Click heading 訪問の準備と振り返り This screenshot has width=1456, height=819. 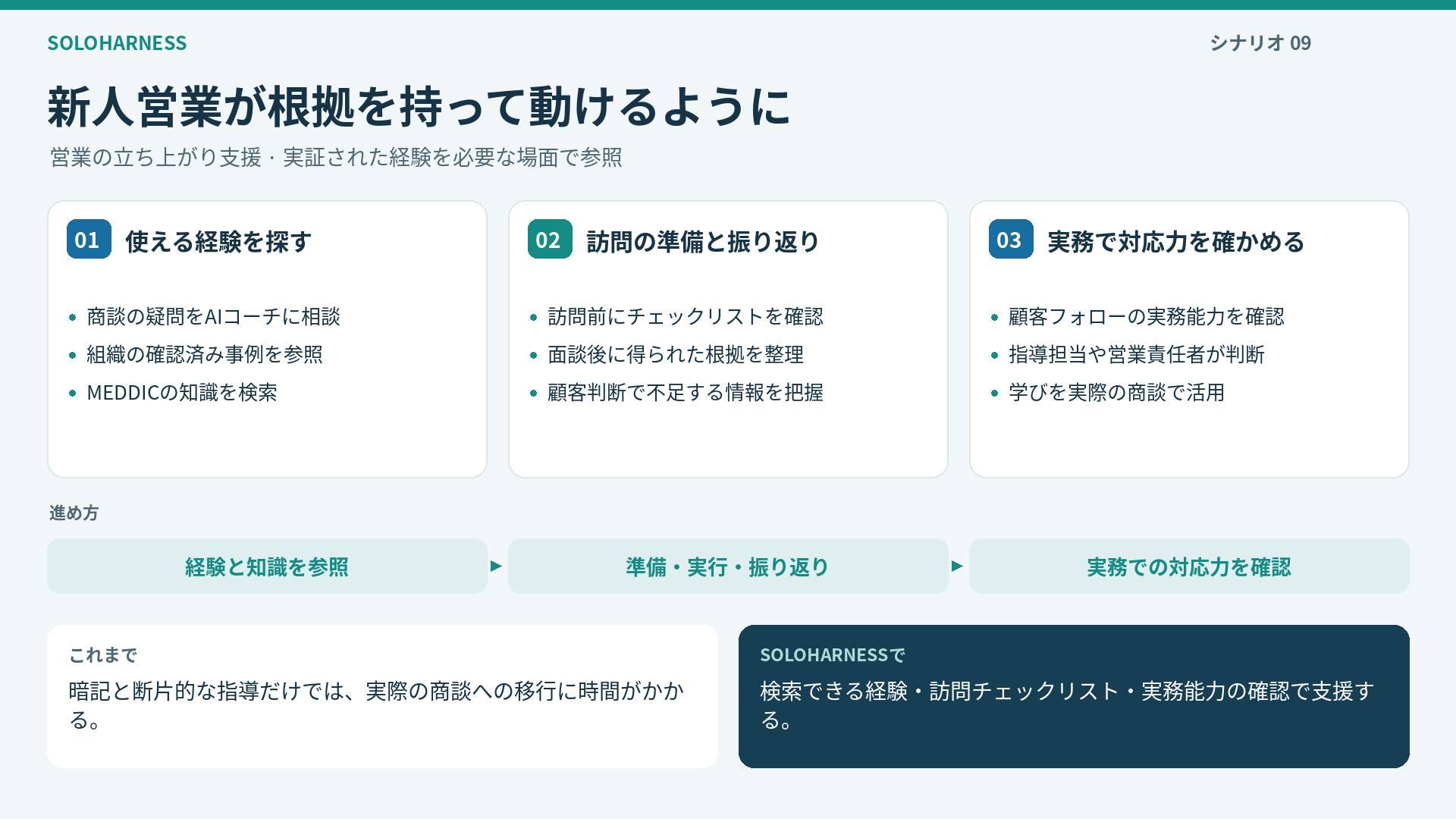703,242
